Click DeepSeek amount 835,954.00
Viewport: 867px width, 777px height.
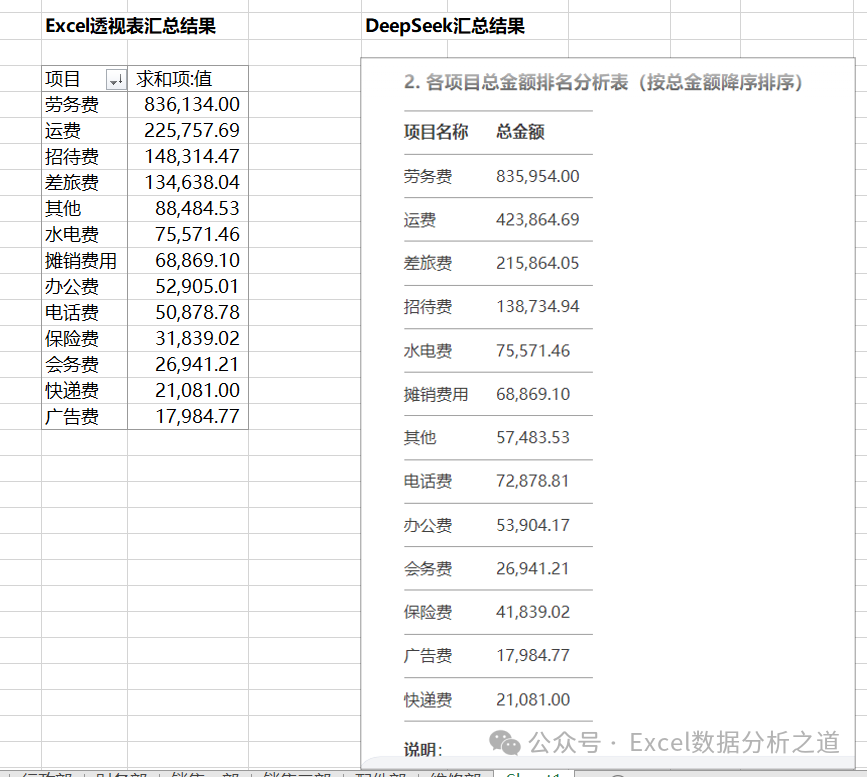coord(537,176)
